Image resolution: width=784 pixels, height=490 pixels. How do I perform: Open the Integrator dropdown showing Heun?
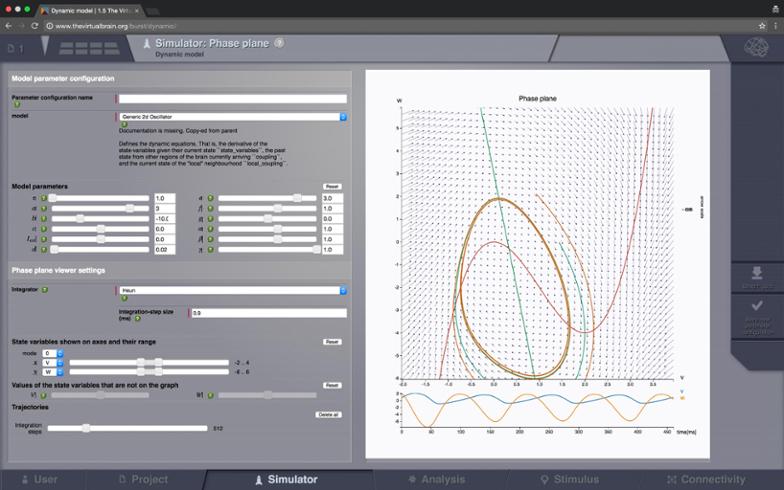[232, 290]
